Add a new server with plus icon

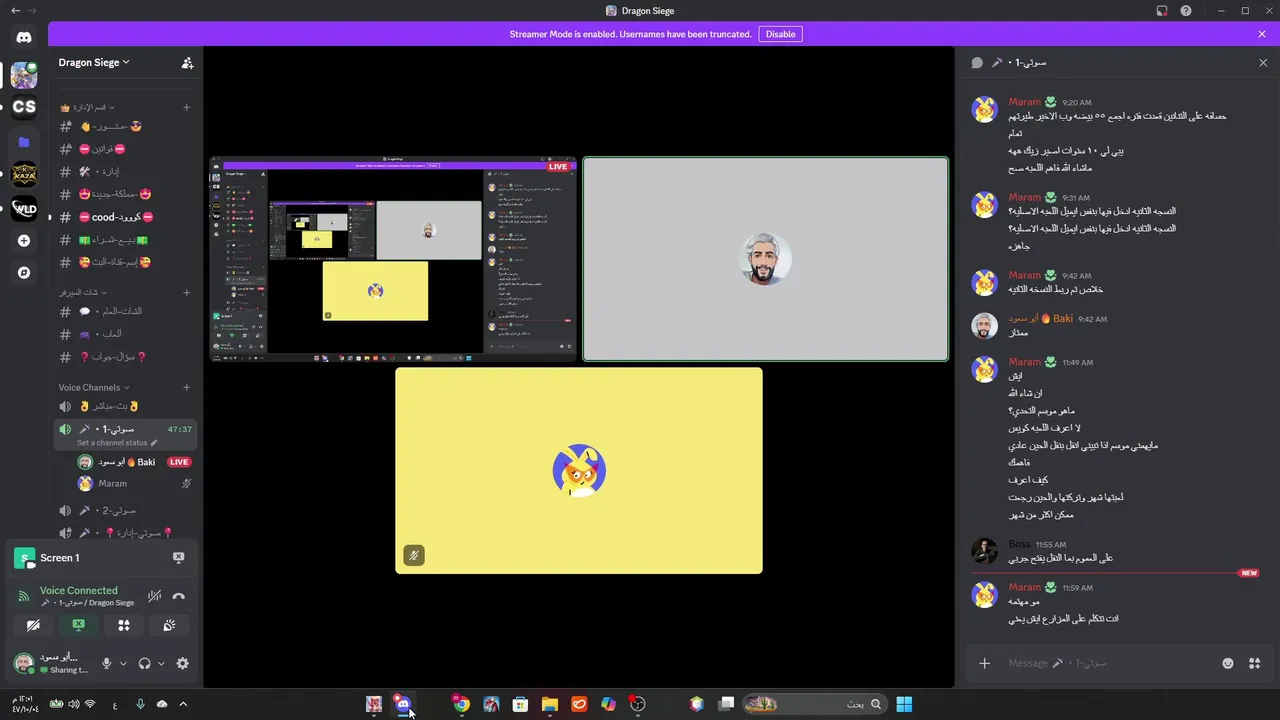(x=24, y=241)
